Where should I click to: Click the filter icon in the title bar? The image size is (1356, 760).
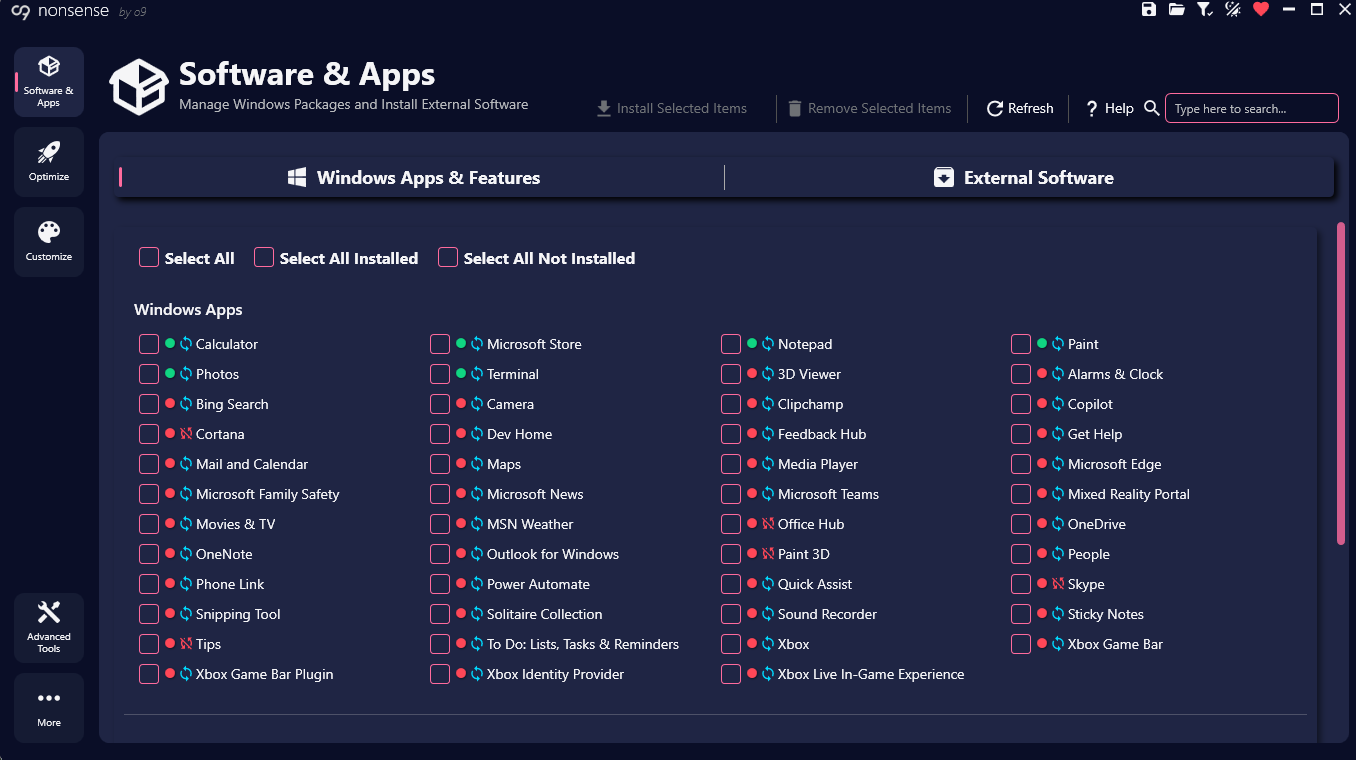click(1204, 9)
